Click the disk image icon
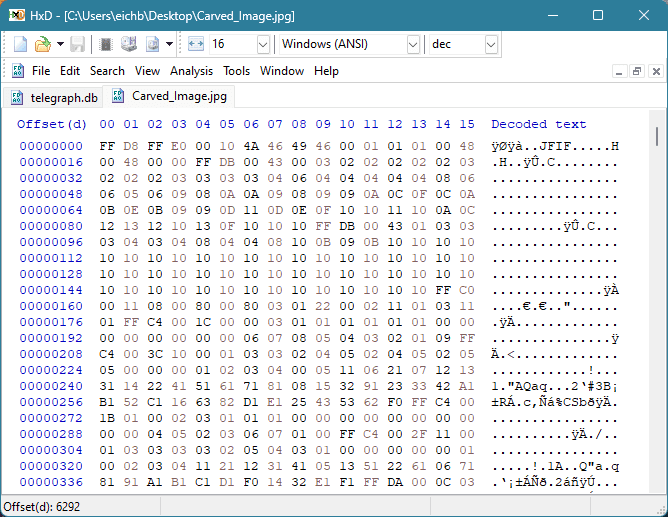Viewport: 668px width, 517px height. click(x=152, y=44)
